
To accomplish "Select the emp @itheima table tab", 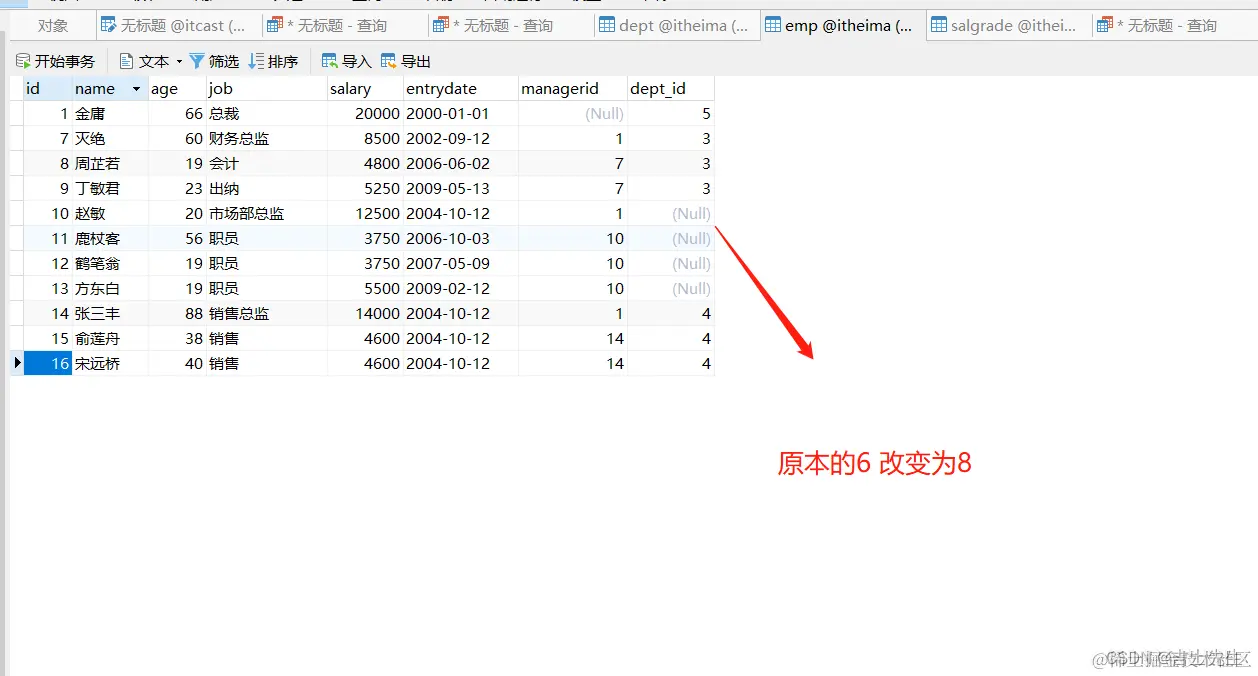I will pyautogui.click(x=842, y=26).
